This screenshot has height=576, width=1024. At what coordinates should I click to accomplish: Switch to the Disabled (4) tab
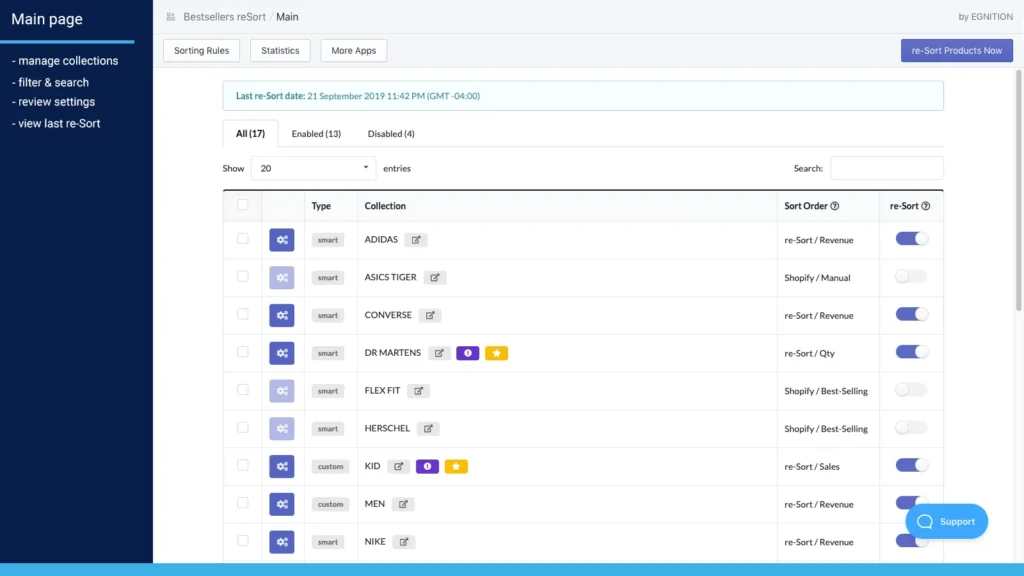coord(391,134)
